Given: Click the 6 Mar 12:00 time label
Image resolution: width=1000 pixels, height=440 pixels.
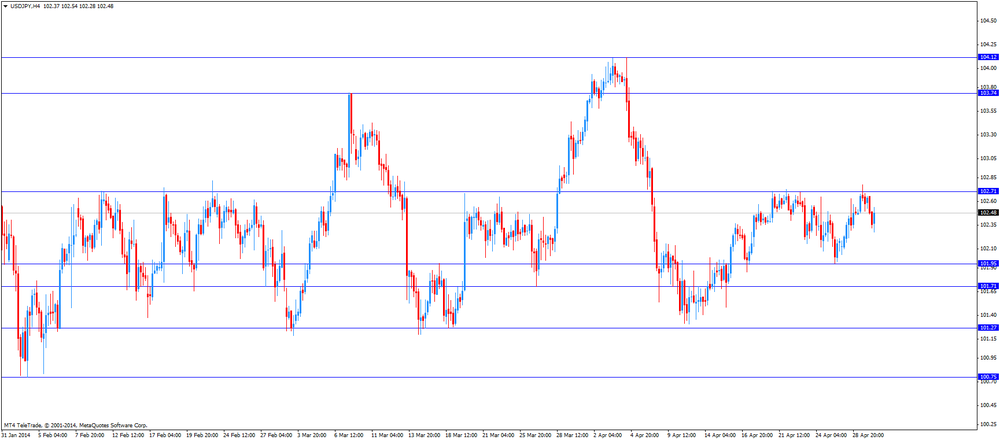Looking at the screenshot, I should tap(349, 436).
